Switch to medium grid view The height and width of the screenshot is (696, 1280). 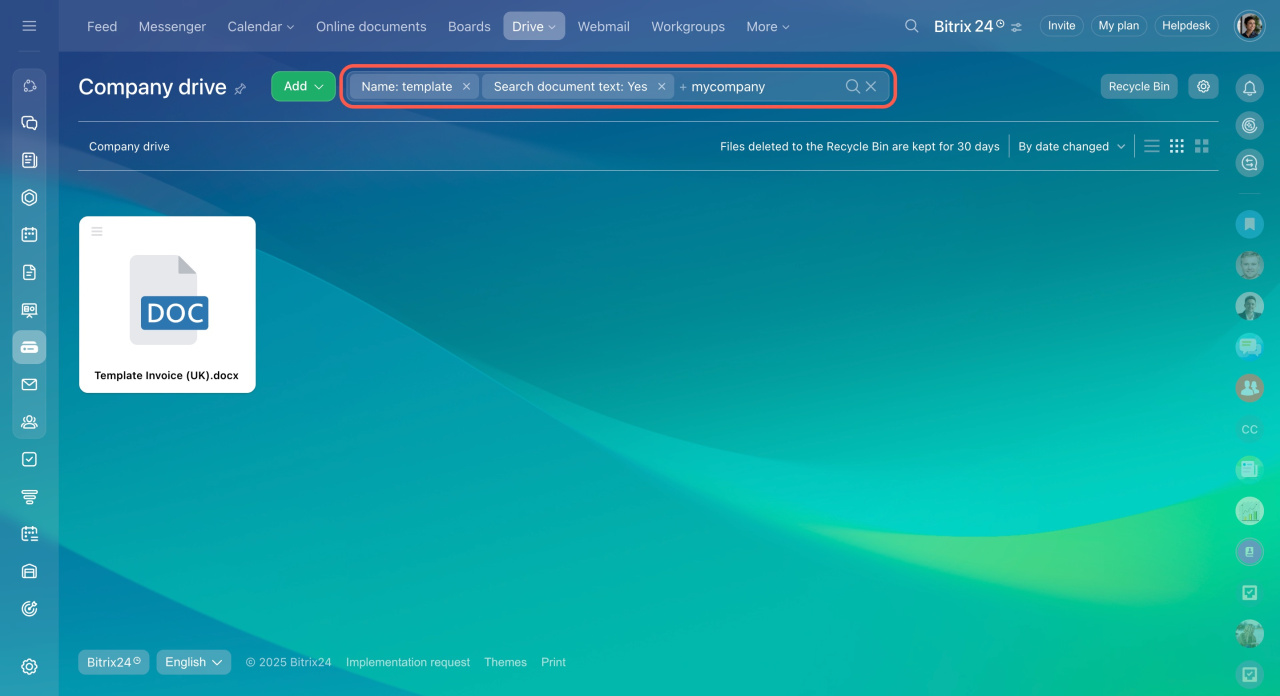point(1177,146)
